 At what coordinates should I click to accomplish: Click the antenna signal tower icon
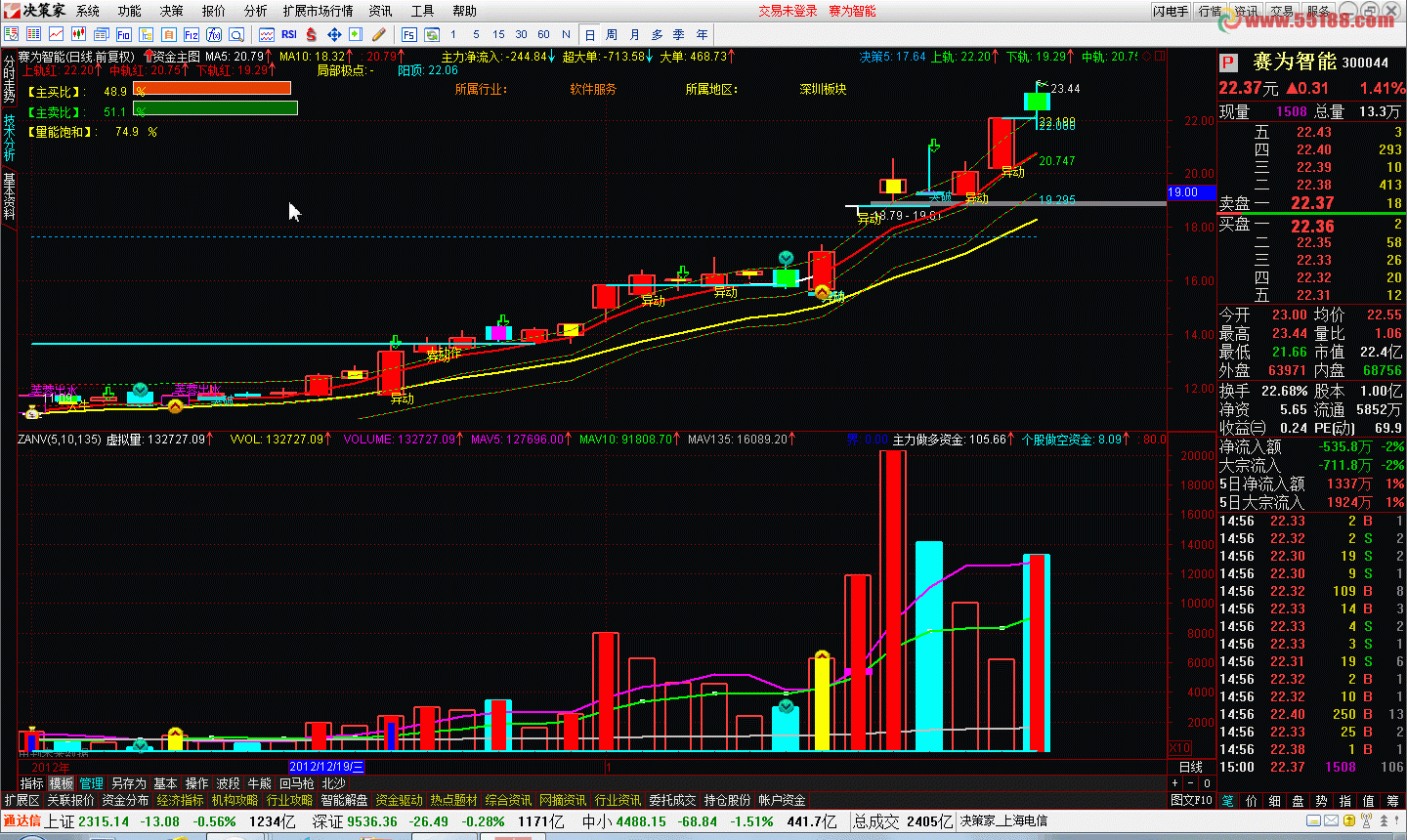(x=1368, y=820)
